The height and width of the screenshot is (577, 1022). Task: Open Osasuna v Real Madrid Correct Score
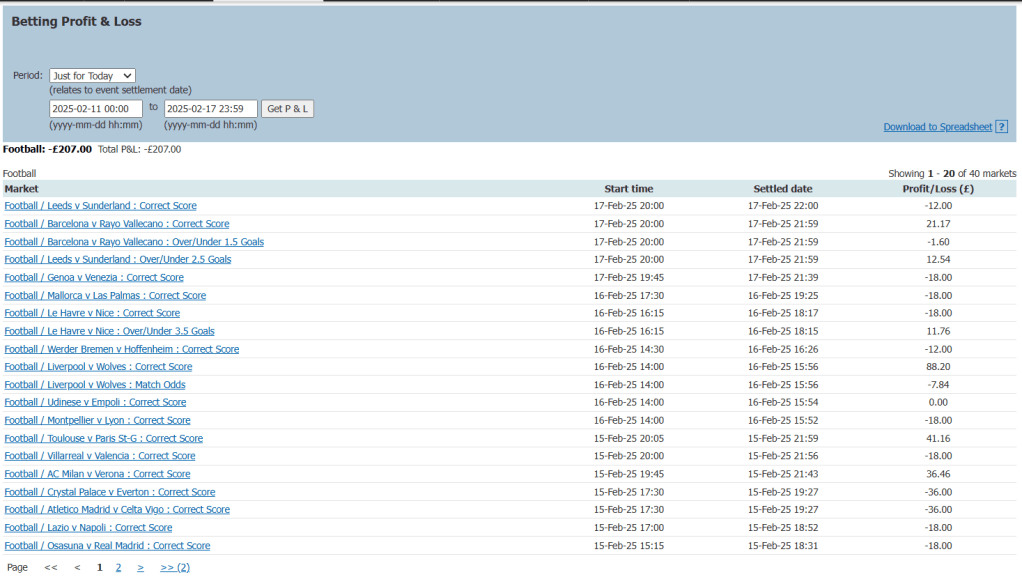click(107, 546)
